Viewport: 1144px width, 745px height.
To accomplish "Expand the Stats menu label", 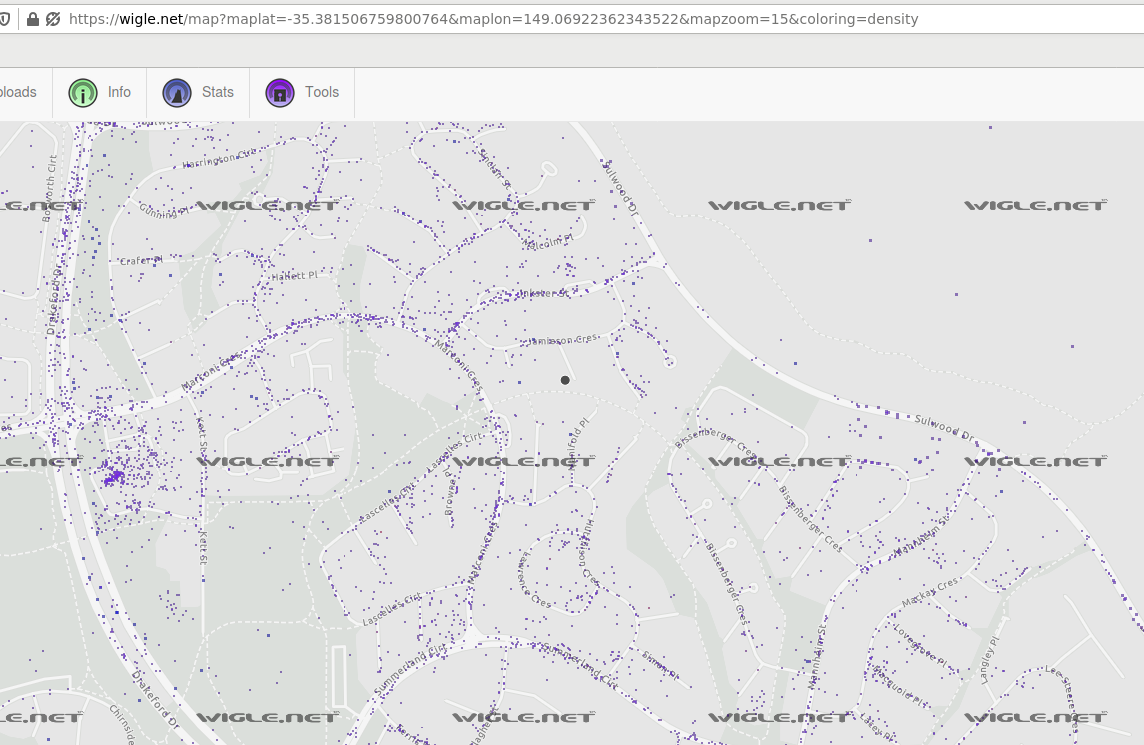I will click(x=217, y=92).
